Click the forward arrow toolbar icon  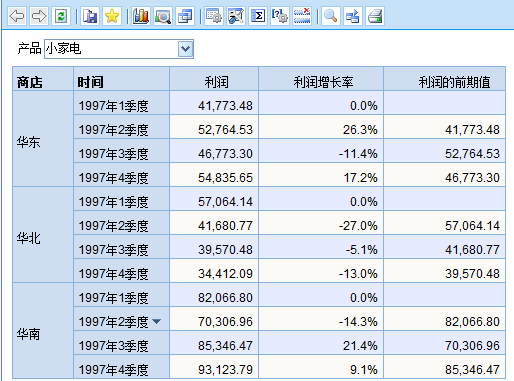pos(39,16)
